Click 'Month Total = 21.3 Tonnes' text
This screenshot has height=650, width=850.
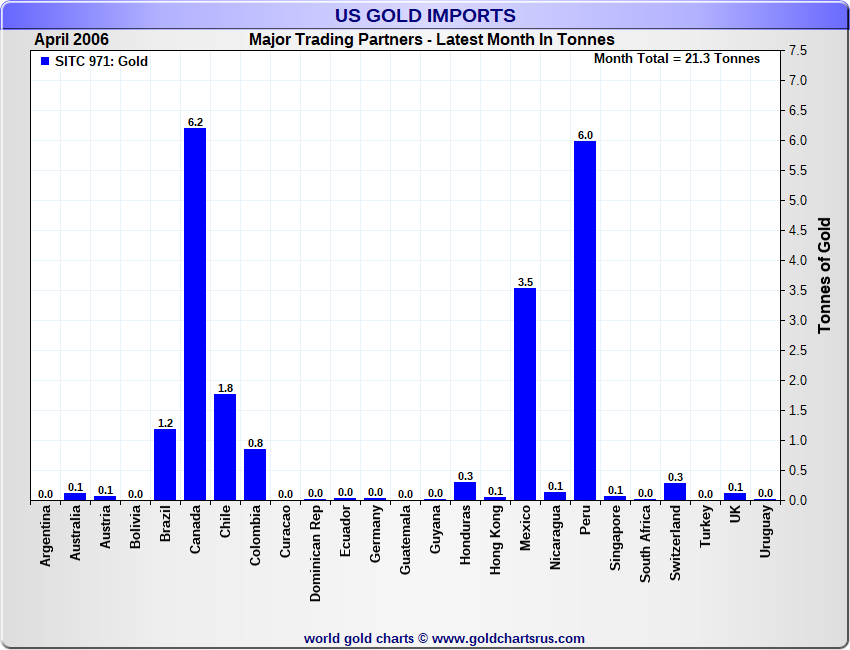pyautogui.click(x=677, y=59)
